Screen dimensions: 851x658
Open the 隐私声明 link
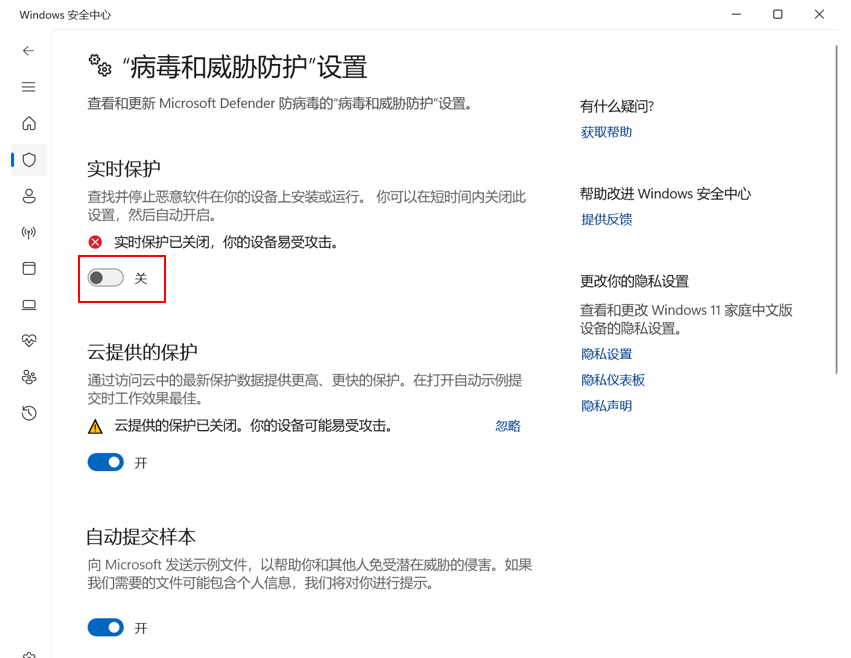(606, 406)
